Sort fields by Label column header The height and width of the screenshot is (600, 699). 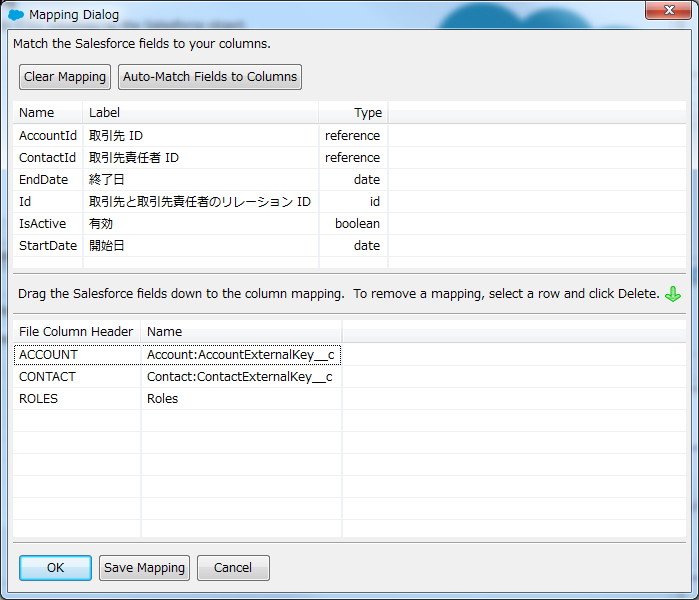(201, 112)
